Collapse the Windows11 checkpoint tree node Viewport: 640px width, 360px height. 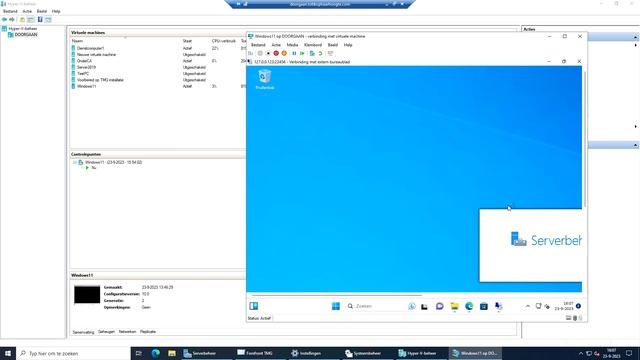75,162
